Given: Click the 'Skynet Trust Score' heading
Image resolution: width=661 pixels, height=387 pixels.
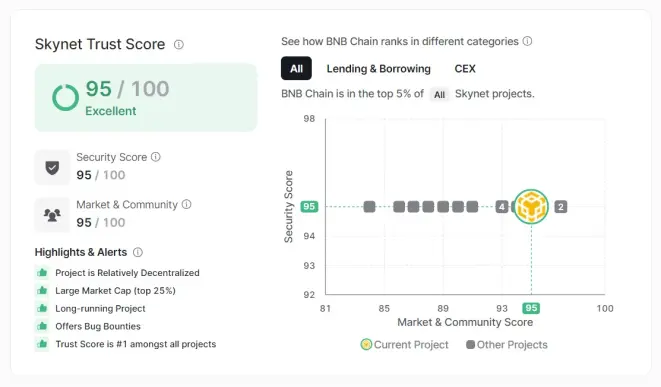Looking at the screenshot, I should click(x=100, y=44).
